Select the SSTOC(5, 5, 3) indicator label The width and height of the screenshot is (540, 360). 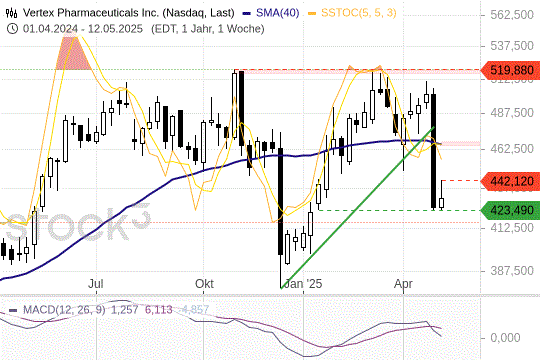point(359,13)
